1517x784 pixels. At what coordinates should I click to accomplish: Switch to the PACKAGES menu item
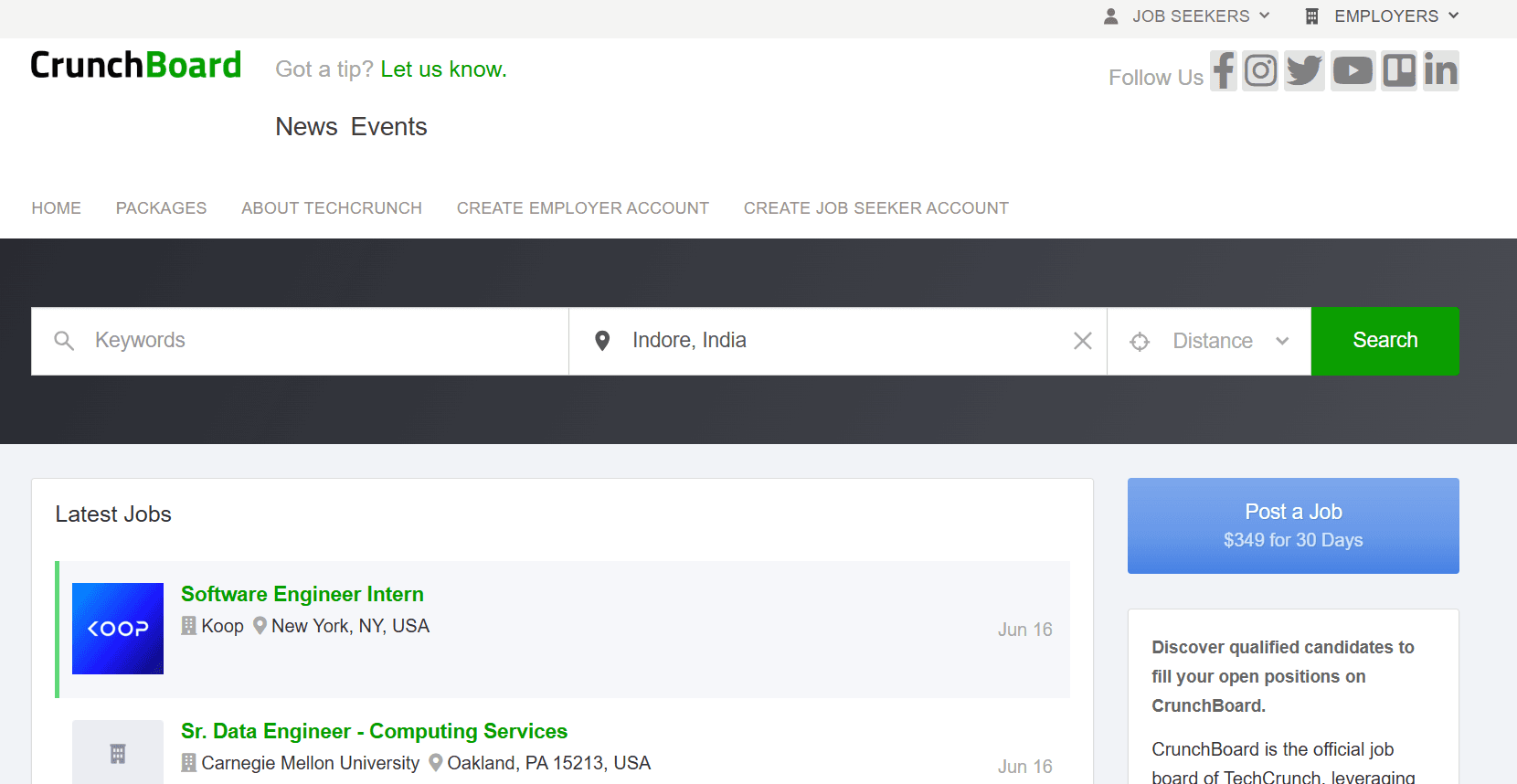click(x=161, y=207)
